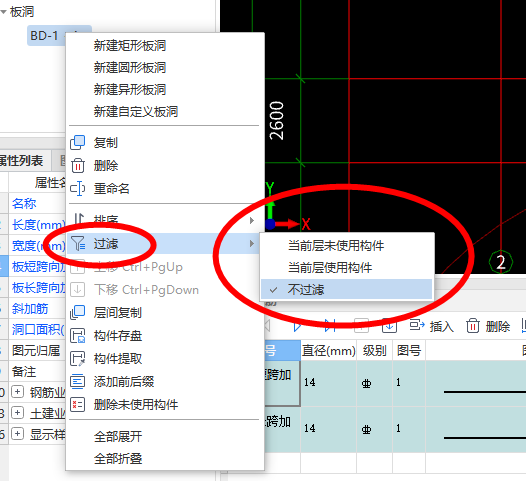Image resolution: width=526 pixels, height=481 pixels.
Task: Click the 名称 property row
Action: coord(33,204)
